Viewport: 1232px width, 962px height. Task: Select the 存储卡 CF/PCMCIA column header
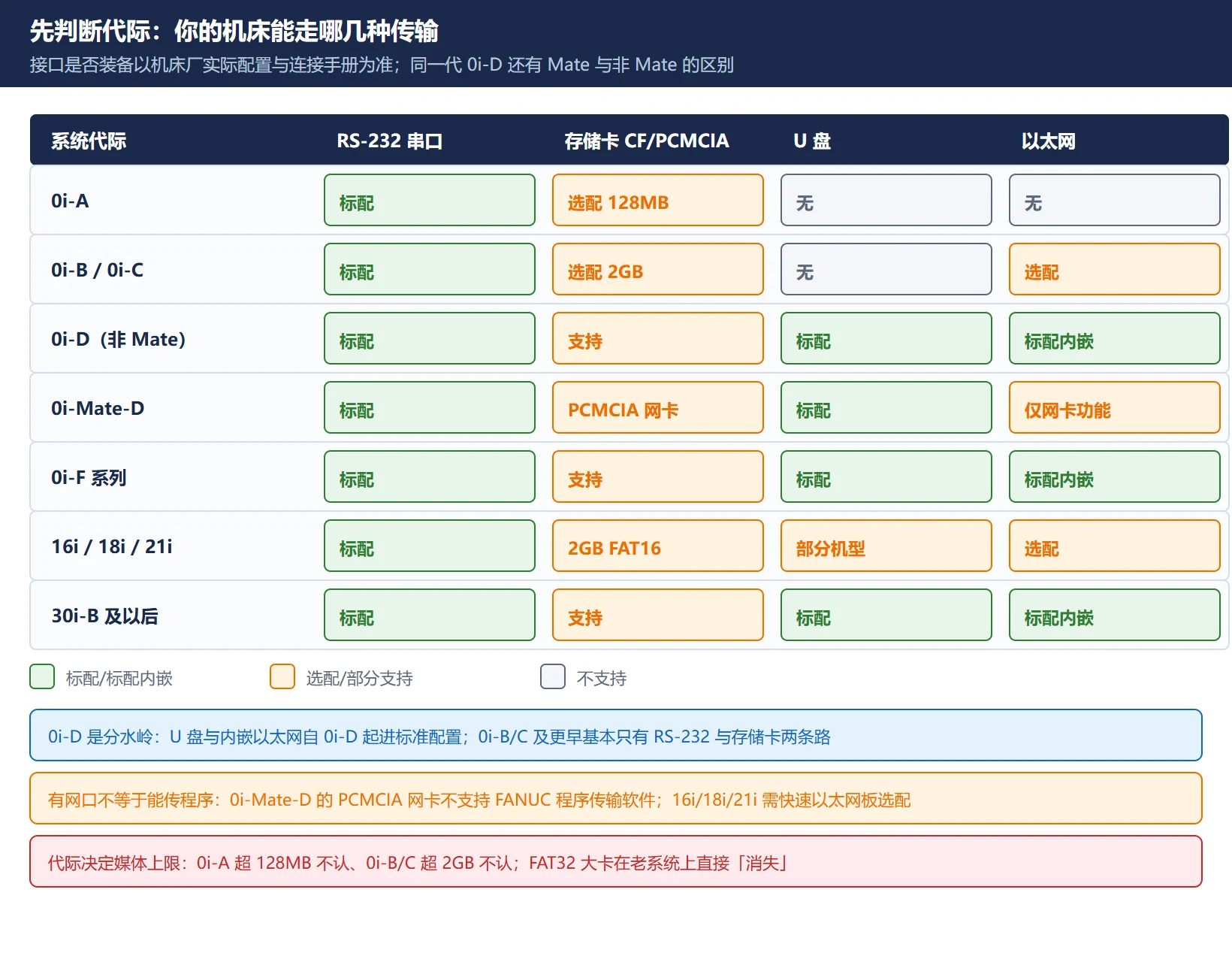[647, 141]
